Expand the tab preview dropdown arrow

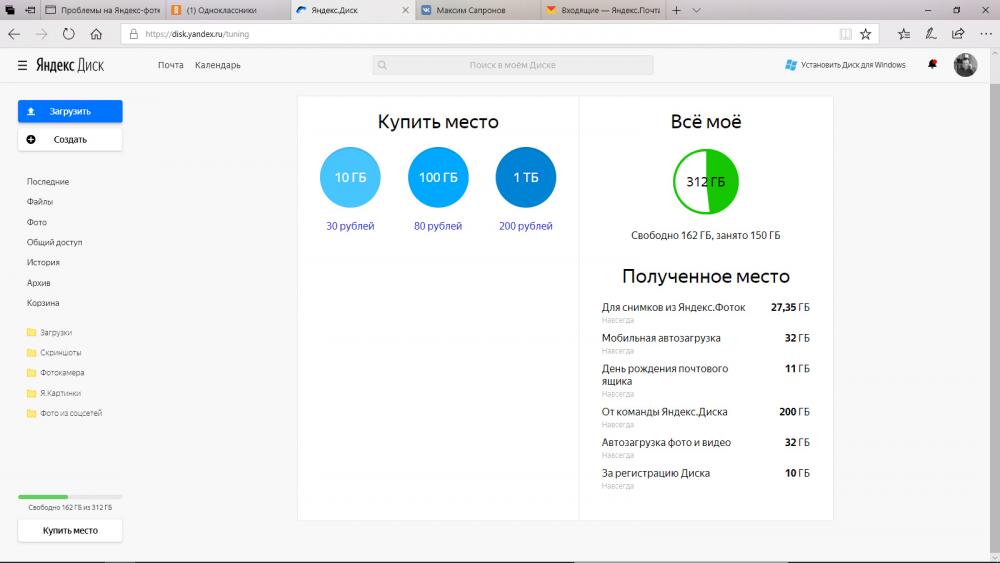point(696,10)
